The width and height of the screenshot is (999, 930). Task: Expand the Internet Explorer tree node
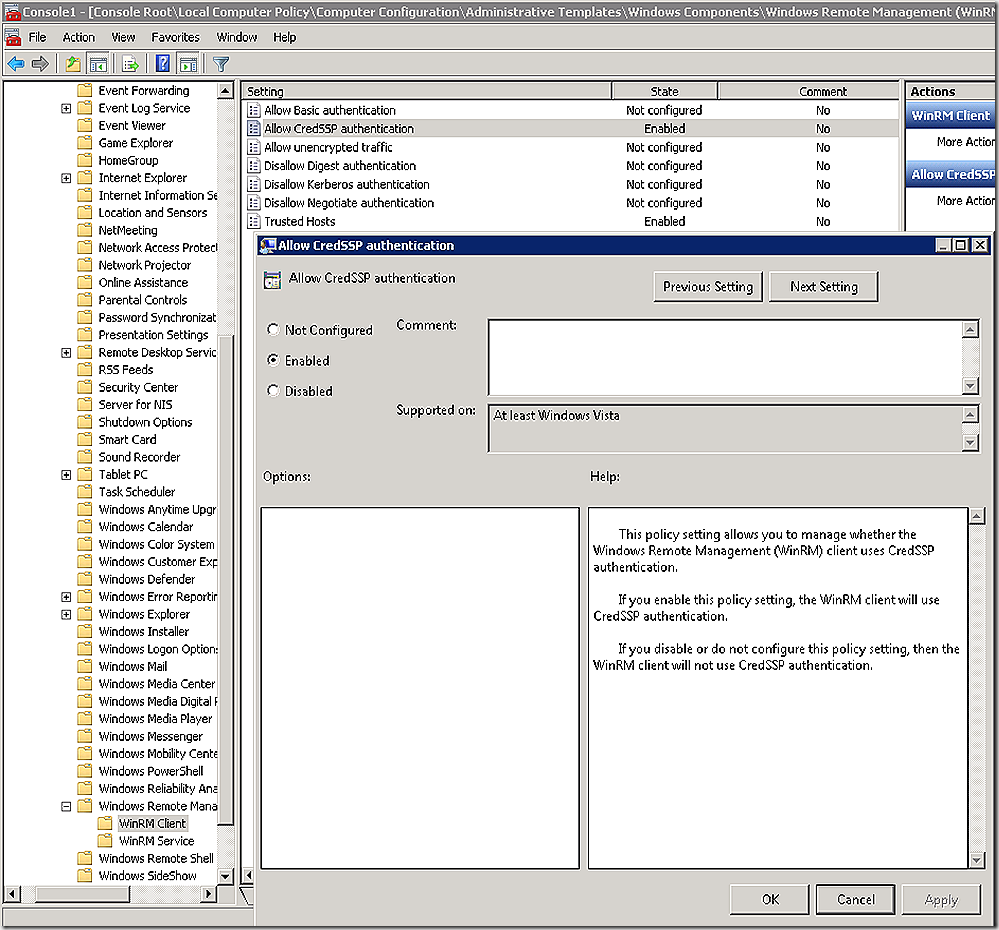pyautogui.click(x=66, y=178)
